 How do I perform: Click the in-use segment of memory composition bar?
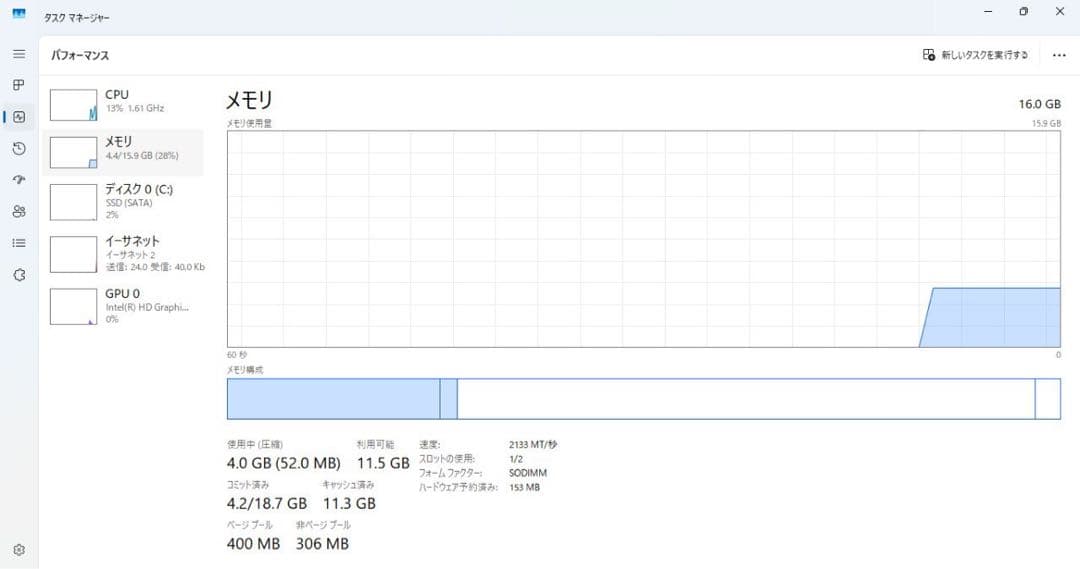point(333,399)
